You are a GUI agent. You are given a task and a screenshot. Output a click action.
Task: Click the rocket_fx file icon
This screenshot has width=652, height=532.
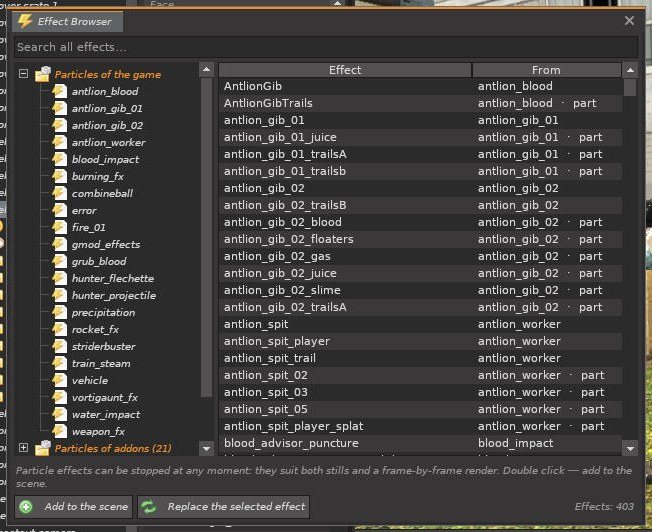point(59,329)
